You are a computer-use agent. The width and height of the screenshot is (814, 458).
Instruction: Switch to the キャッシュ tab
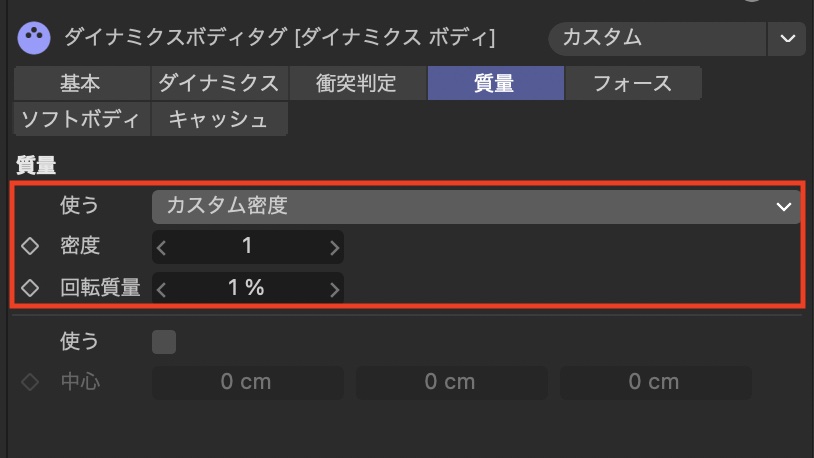(x=219, y=120)
